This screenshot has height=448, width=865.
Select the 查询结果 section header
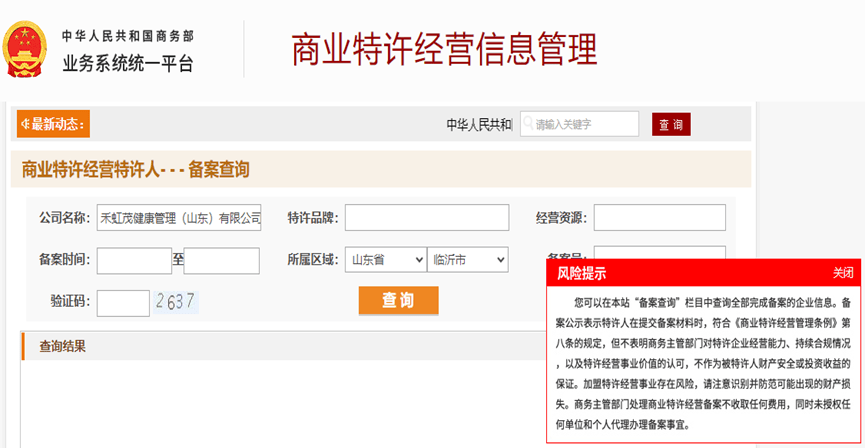pyautogui.click(x=62, y=347)
